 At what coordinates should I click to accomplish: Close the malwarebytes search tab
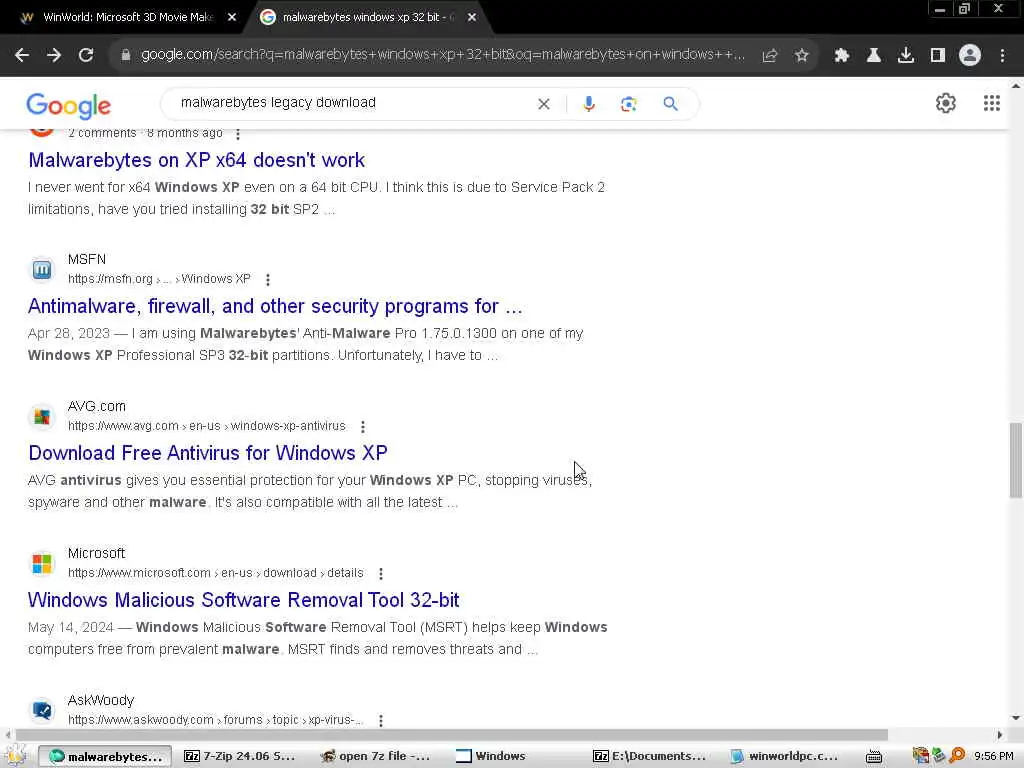[x=472, y=18]
